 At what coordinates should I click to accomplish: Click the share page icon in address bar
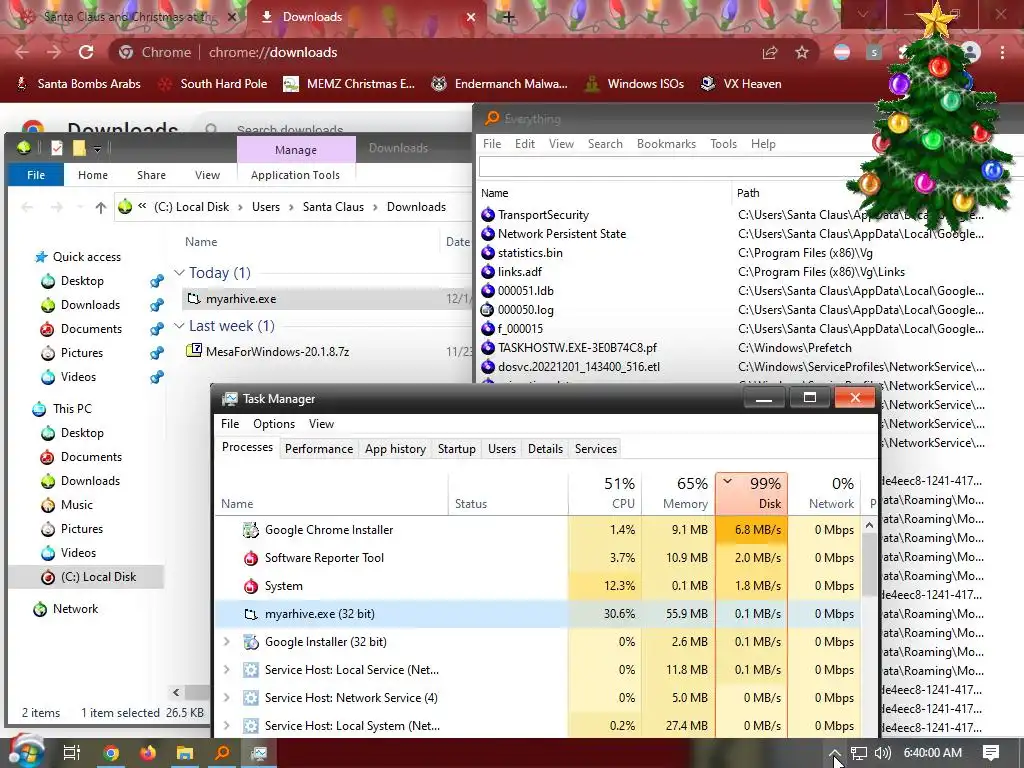(770, 52)
